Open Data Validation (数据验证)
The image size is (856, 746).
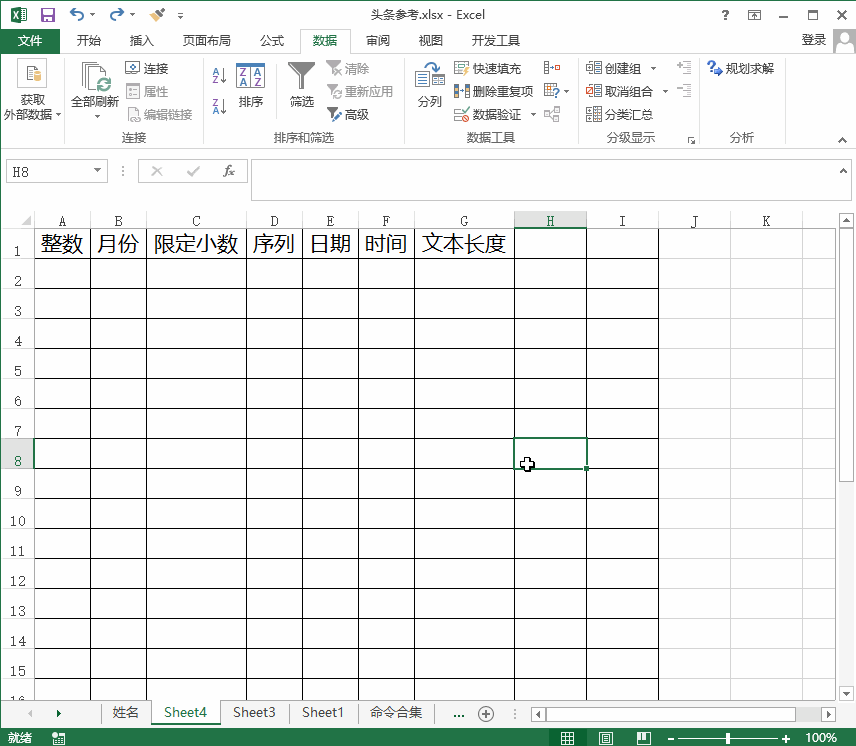pyautogui.click(x=488, y=114)
